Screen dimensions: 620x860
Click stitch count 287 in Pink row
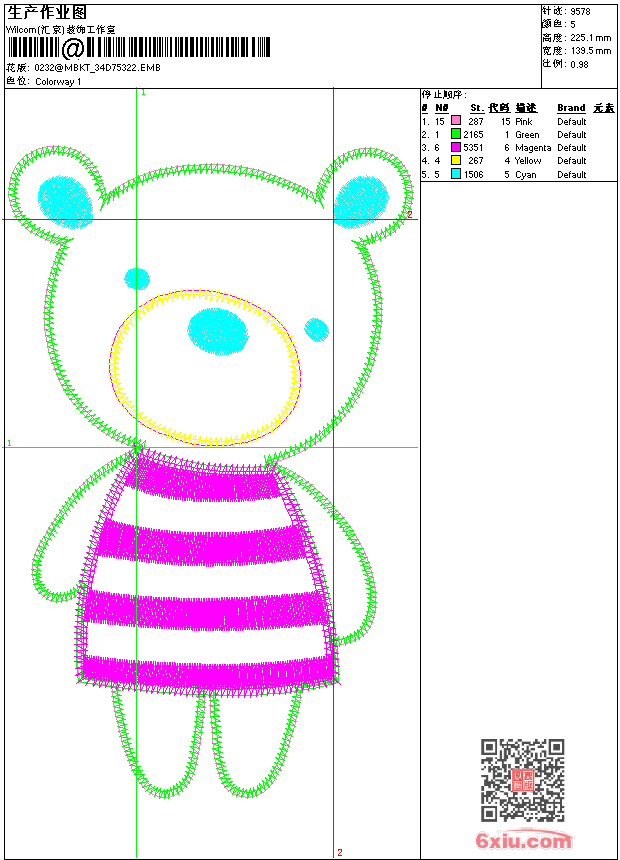[x=476, y=121]
